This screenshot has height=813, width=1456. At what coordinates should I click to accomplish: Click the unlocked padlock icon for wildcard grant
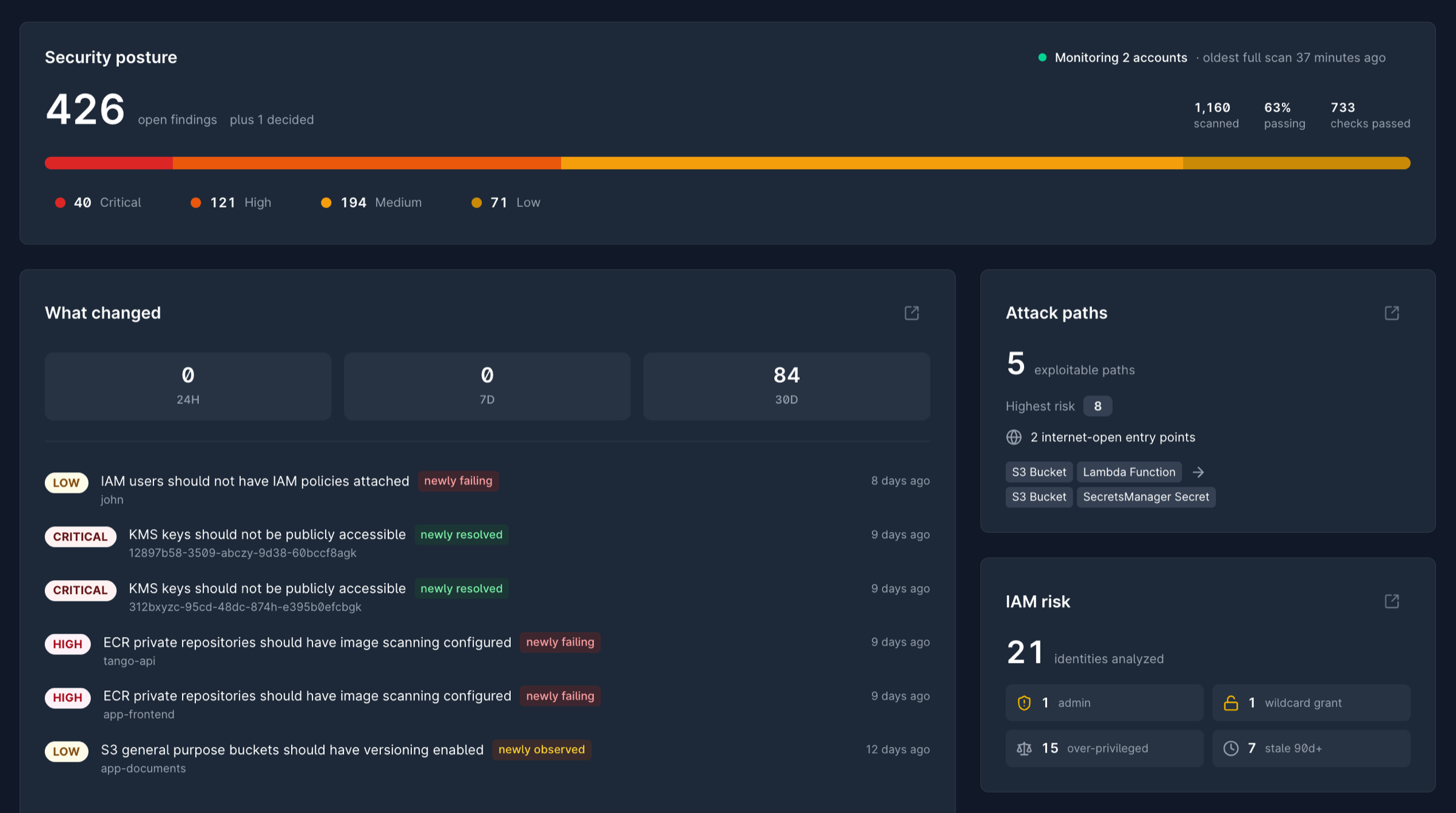[1231, 703]
